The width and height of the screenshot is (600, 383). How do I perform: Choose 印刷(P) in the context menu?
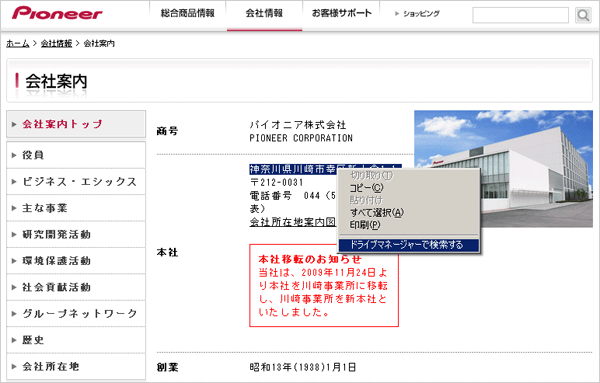[x=408, y=225]
